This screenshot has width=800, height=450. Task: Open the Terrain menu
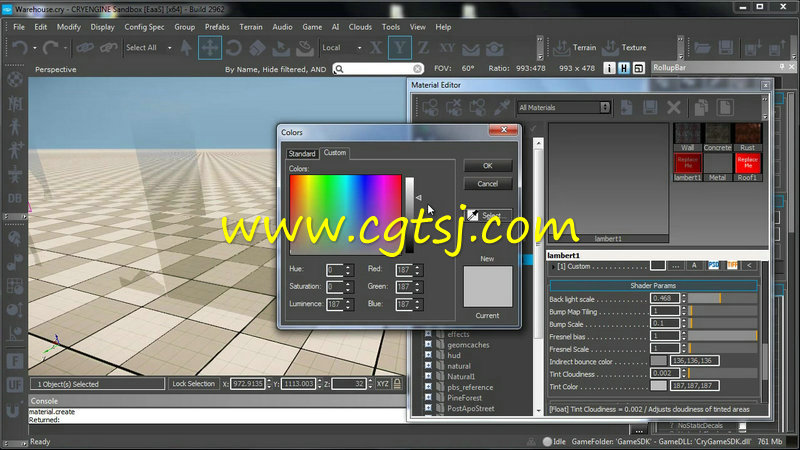pos(251,27)
